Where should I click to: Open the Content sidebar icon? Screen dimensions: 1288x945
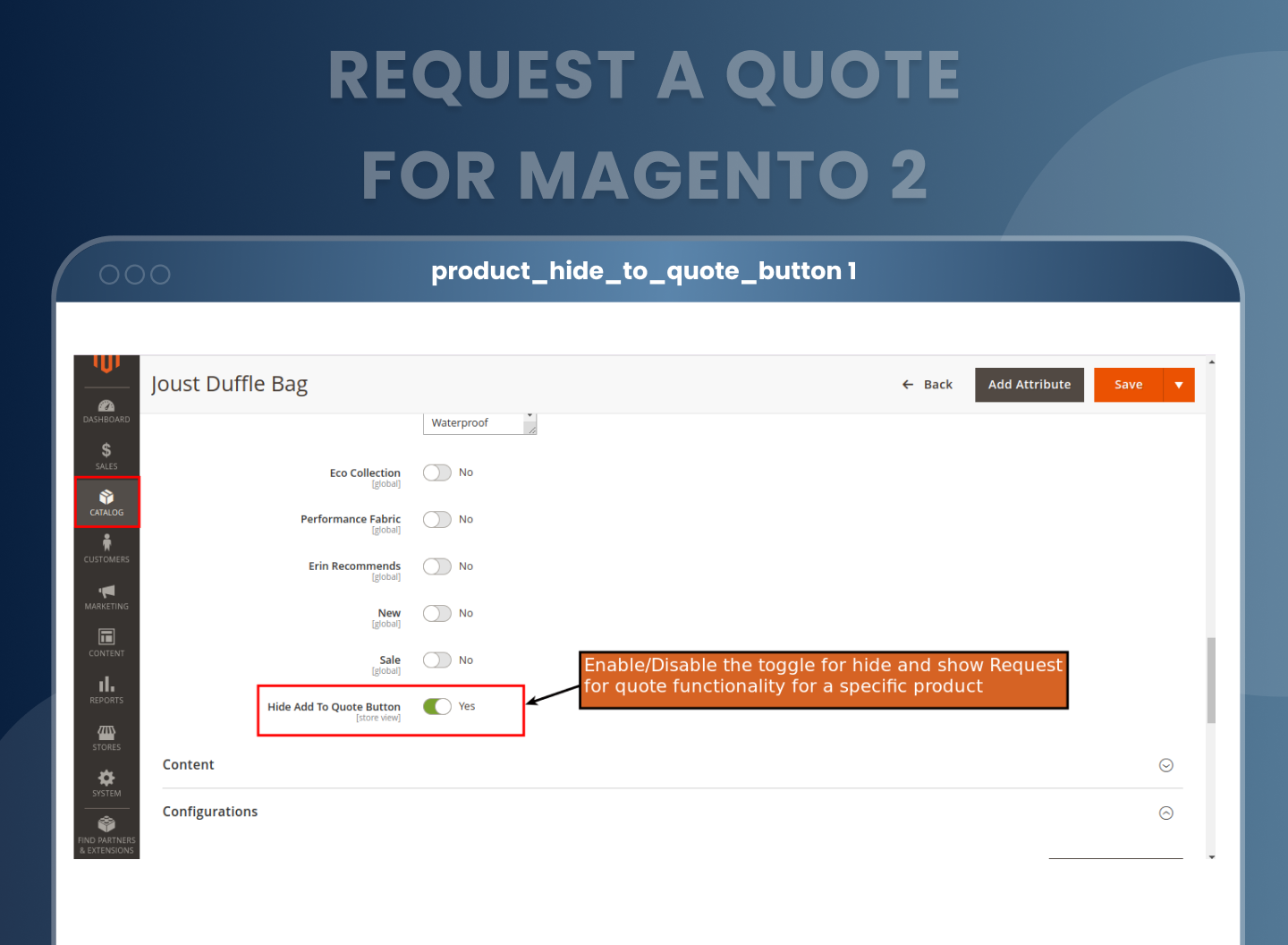click(106, 642)
